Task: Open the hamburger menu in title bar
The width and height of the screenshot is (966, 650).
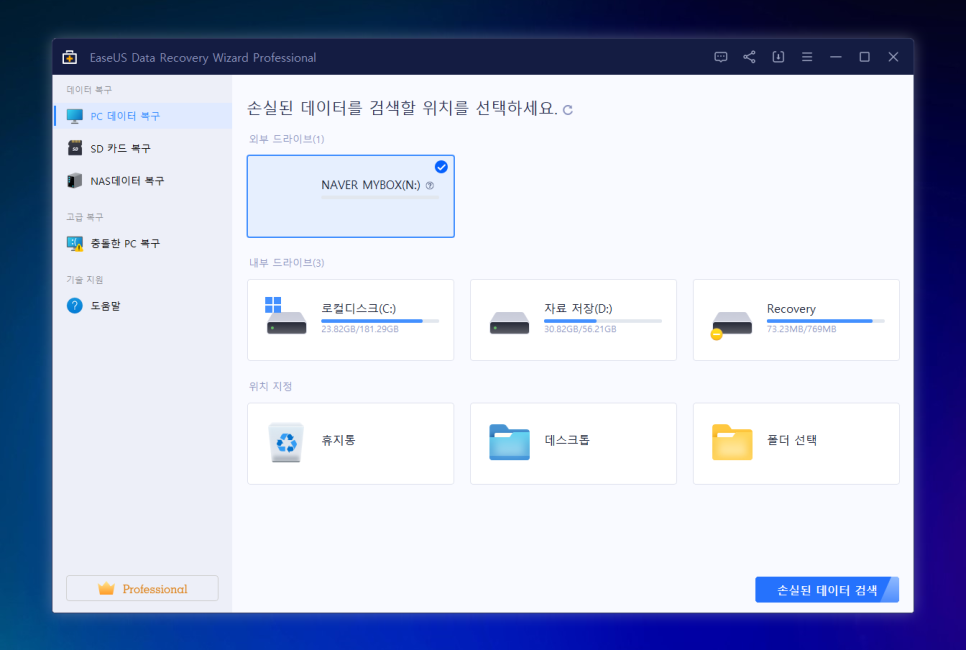Action: coord(806,57)
